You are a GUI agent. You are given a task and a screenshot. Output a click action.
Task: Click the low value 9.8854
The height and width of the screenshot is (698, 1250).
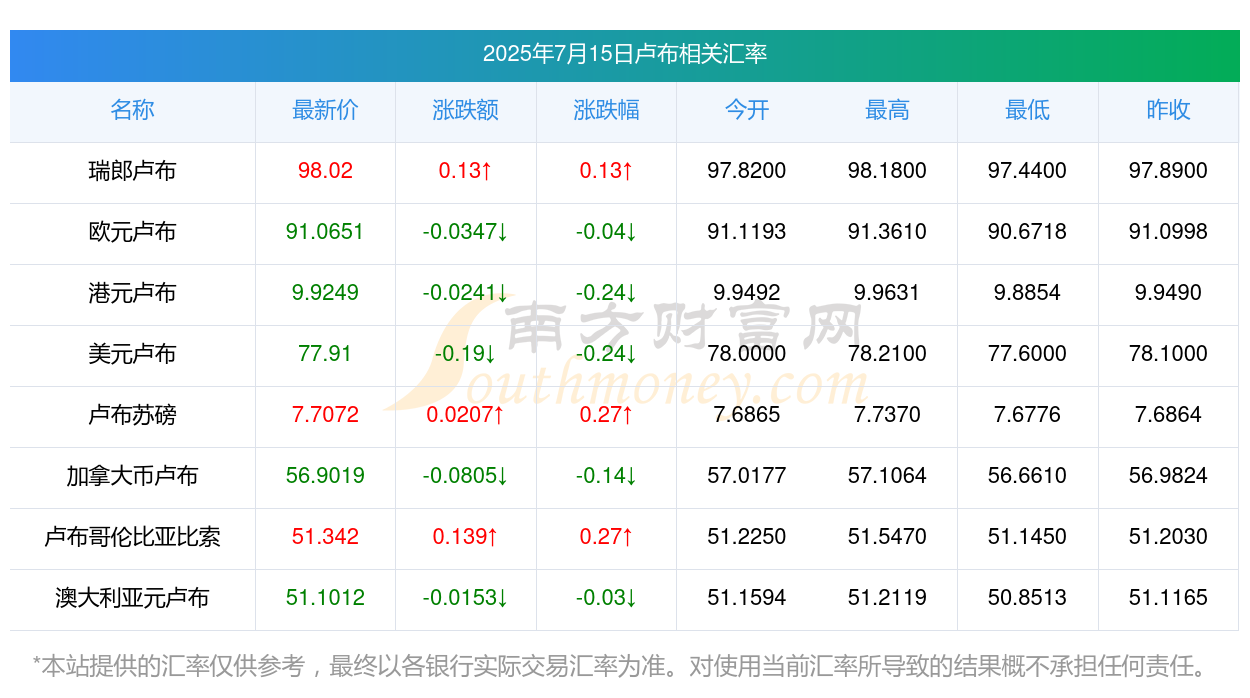point(1027,293)
